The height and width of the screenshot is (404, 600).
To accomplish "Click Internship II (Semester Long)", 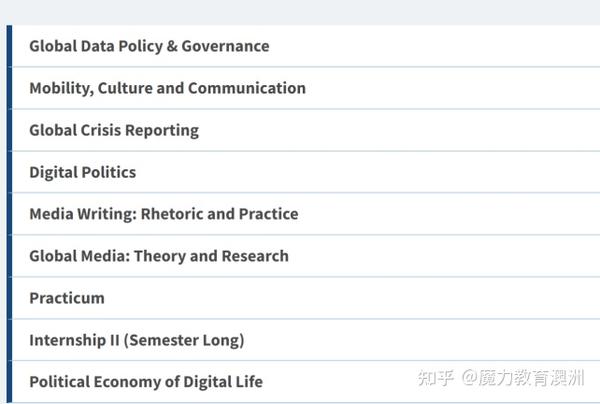I will click(x=137, y=340).
